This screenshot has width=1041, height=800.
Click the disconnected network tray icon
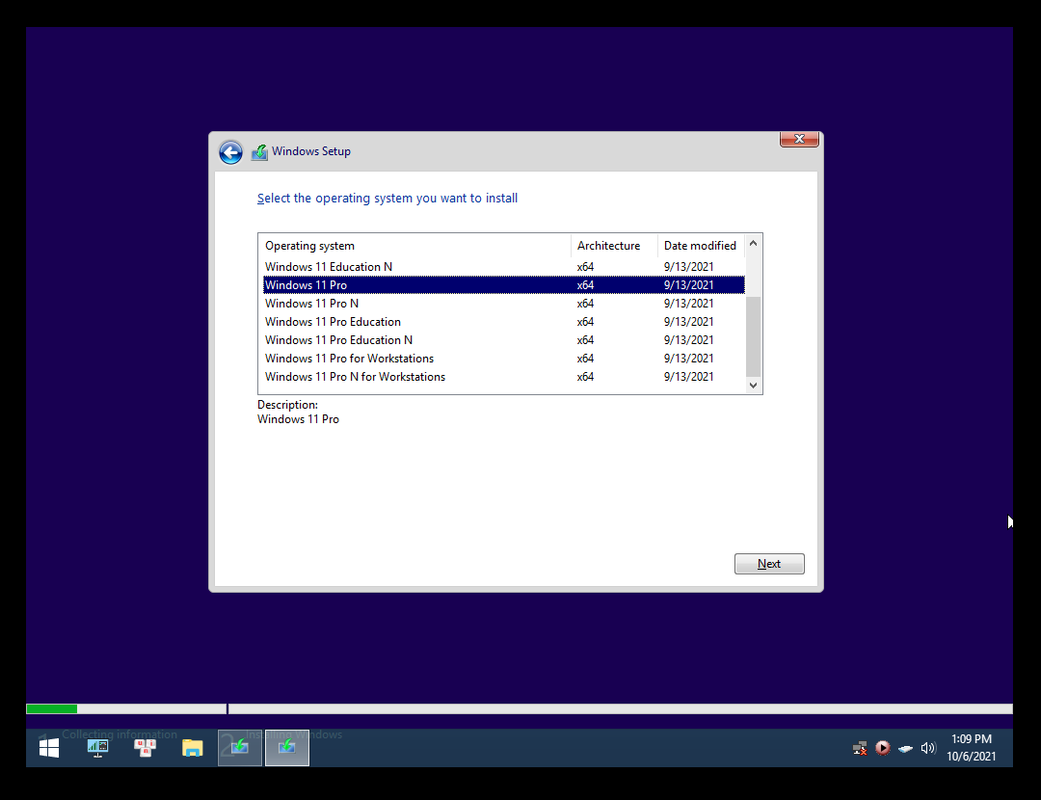[860, 748]
